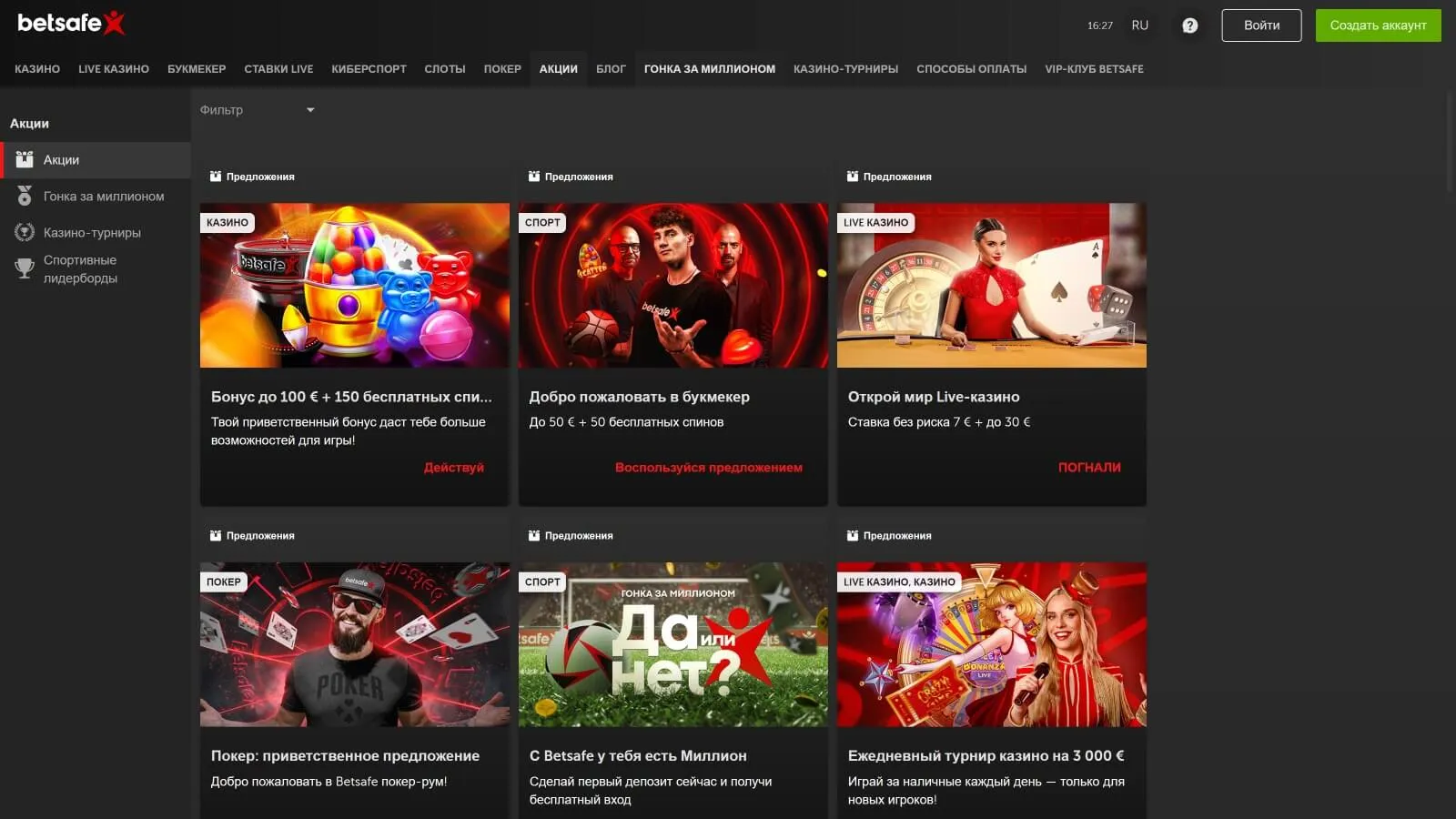
Task: Click gift icon above the КАЗИНО bonus card
Action: click(216, 177)
